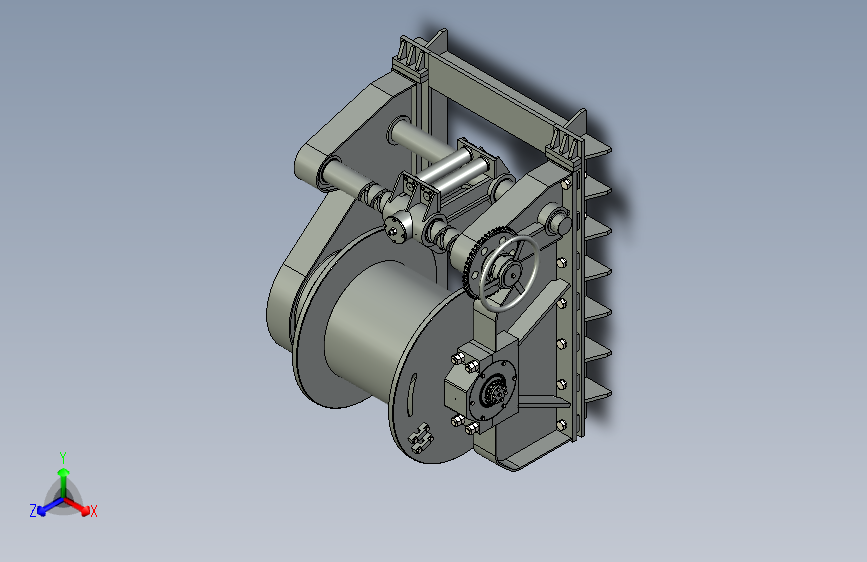
Task: Click the red X axis on the triad
Action: click(x=77, y=506)
